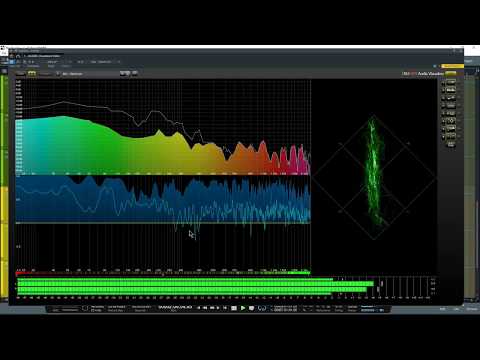Viewport: 480px width, 360px height.
Task: Click inside the colorful spectrum analyzer display
Action: click(x=163, y=127)
